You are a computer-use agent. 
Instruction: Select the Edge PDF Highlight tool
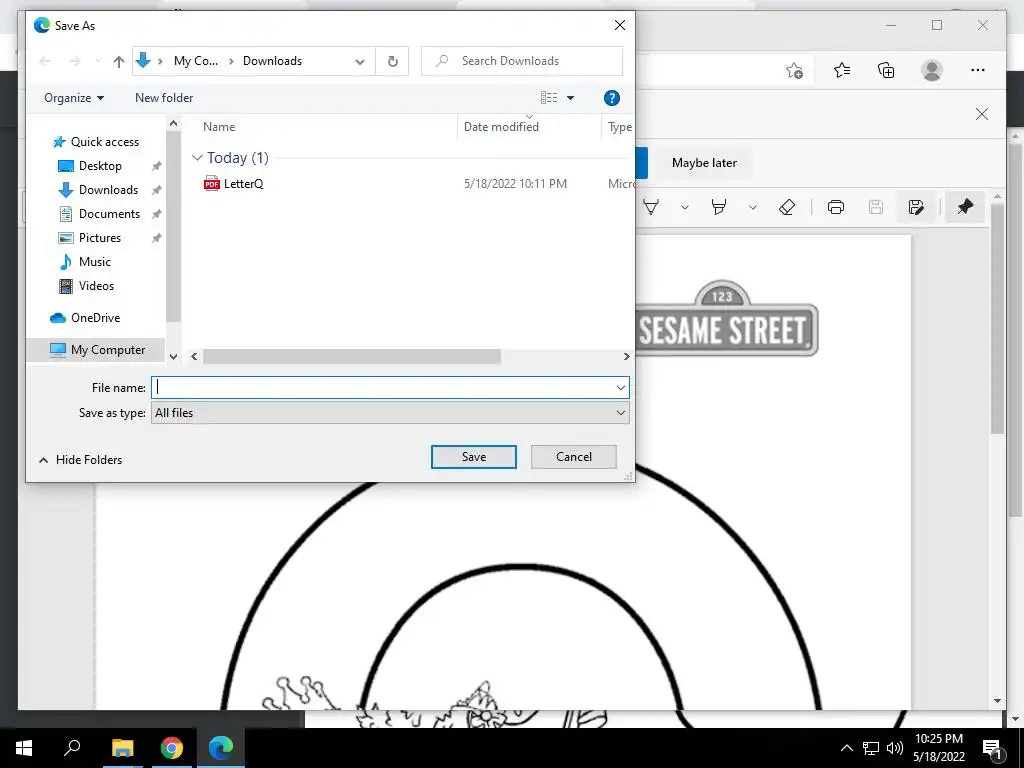(x=719, y=208)
